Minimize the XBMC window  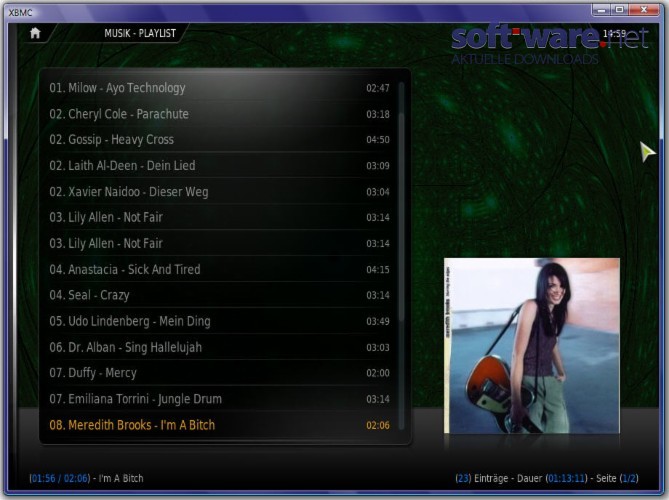[601, 9]
